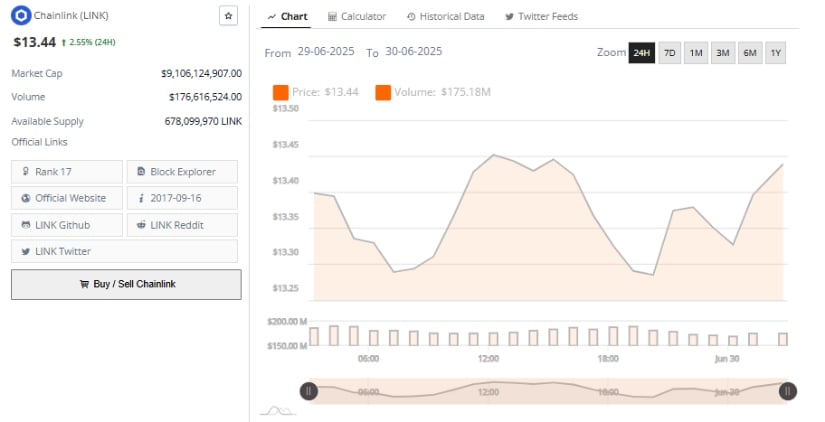The image size is (825, 422).
Task: Click the shopping cart icon on Buy button
Action: click(84, 284)
